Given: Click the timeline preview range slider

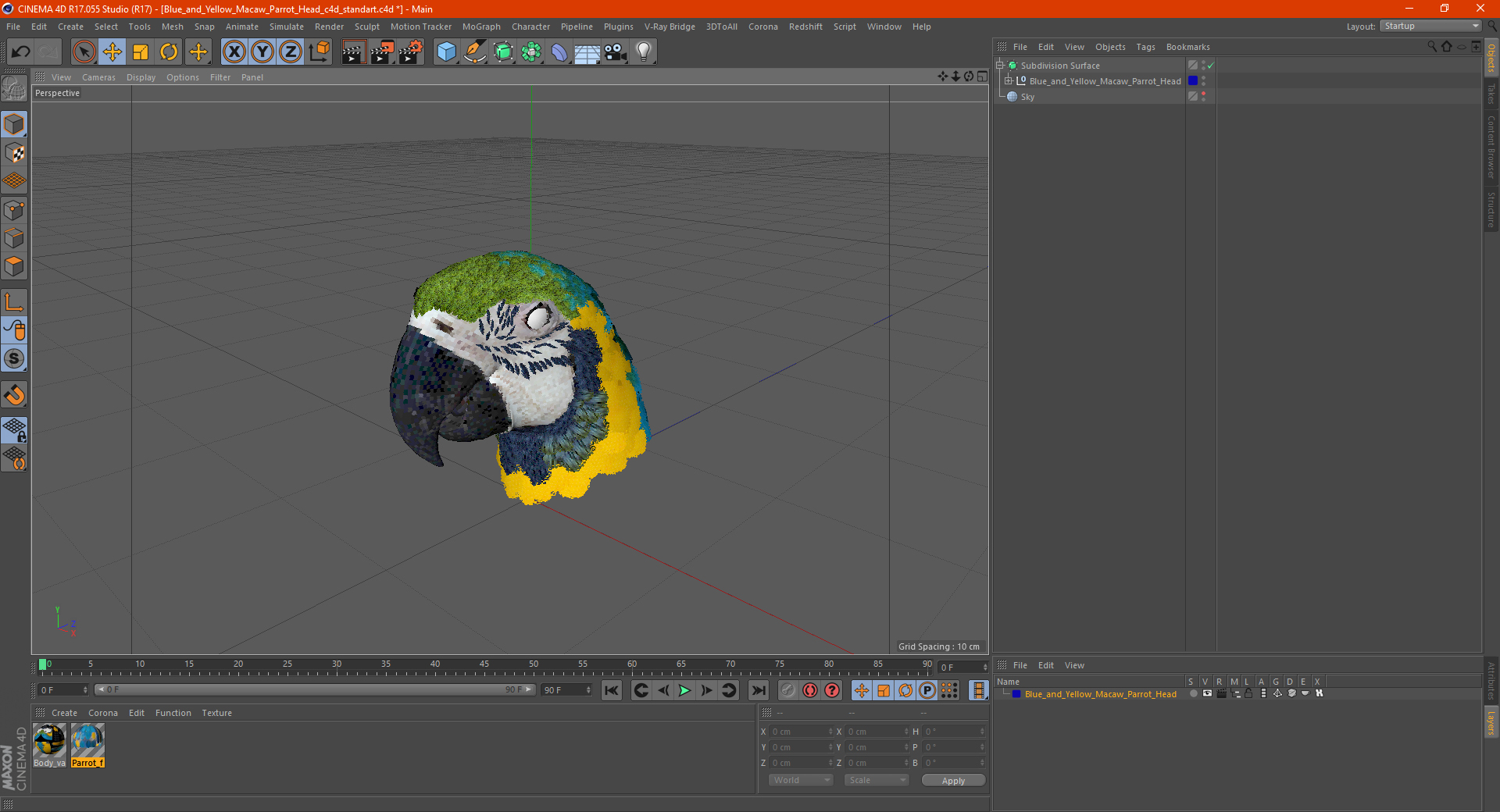Looking at the screenshot, I should click(314, 689).
